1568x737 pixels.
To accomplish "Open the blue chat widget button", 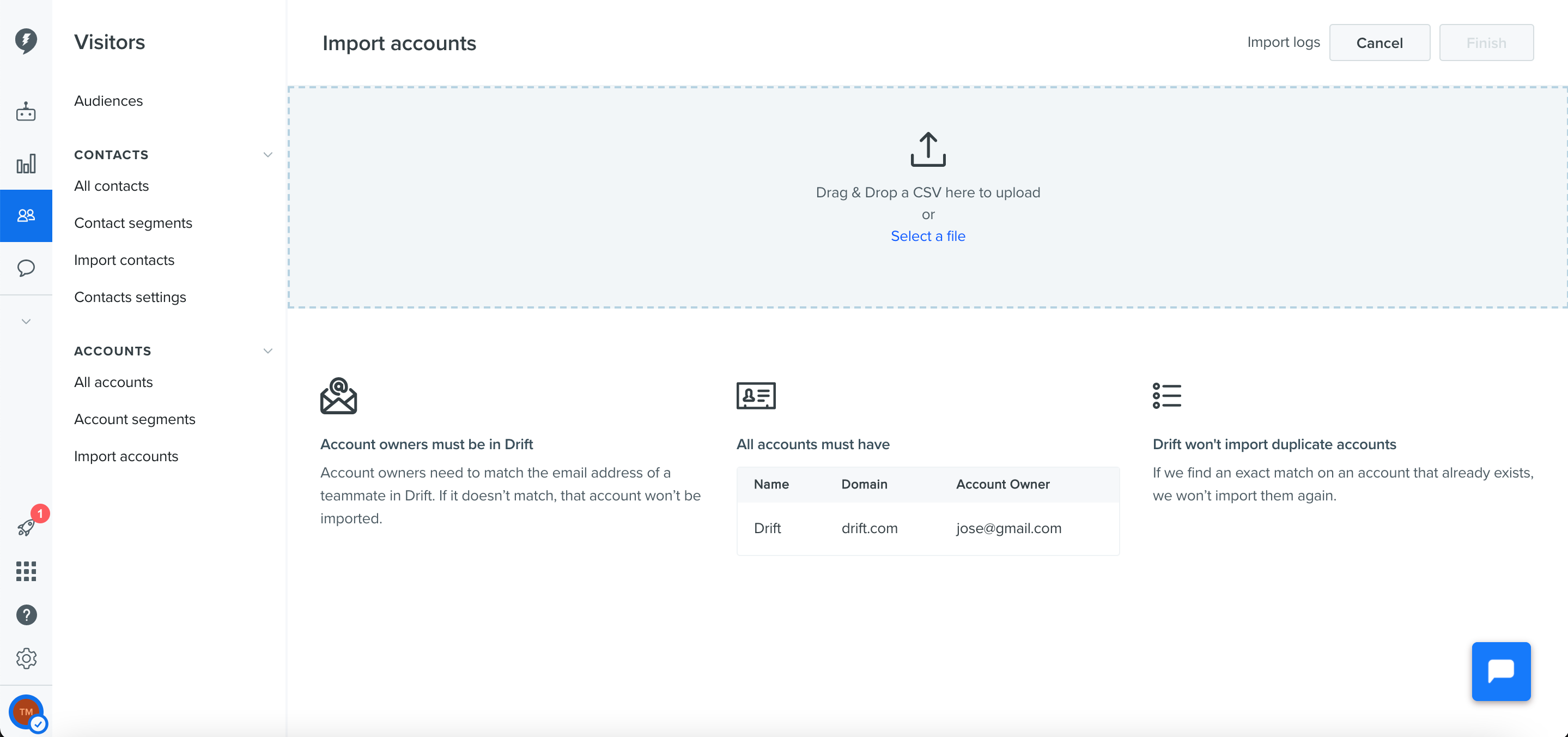I will point(1501,671).
